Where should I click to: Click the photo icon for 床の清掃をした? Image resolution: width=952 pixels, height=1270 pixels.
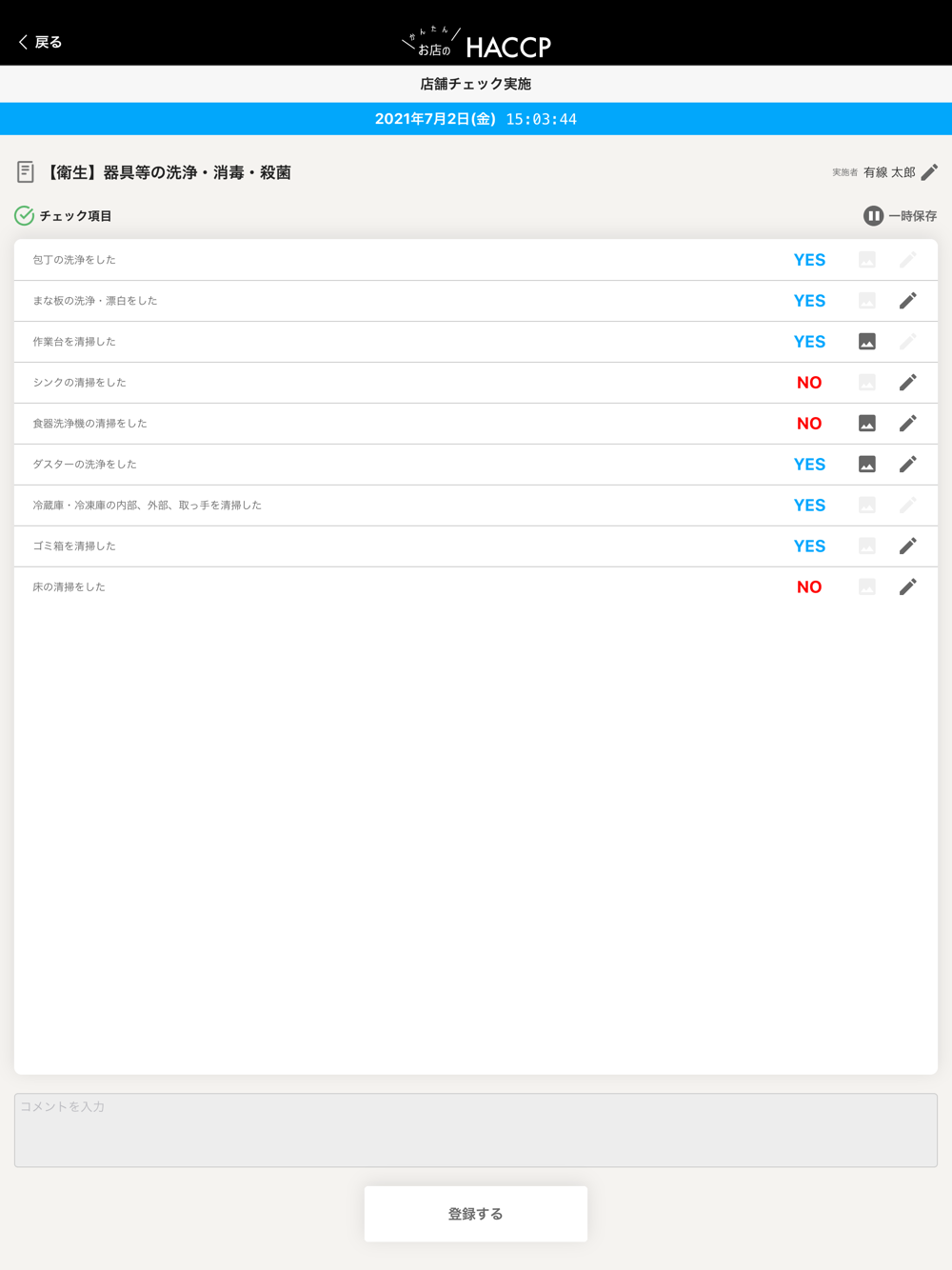coord(867,587)
